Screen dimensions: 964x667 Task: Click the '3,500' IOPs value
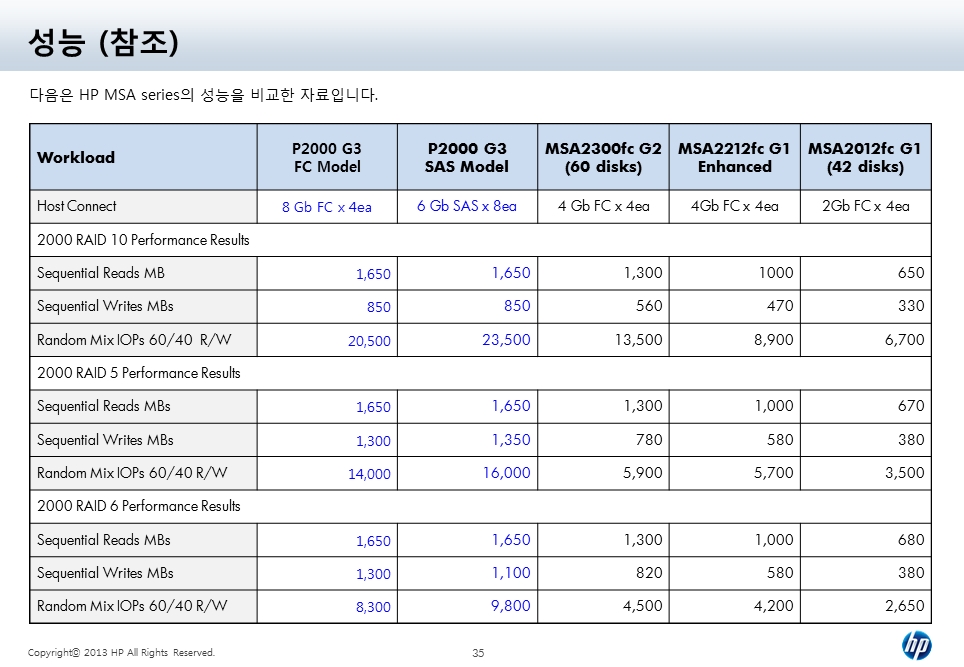(904, 473)
